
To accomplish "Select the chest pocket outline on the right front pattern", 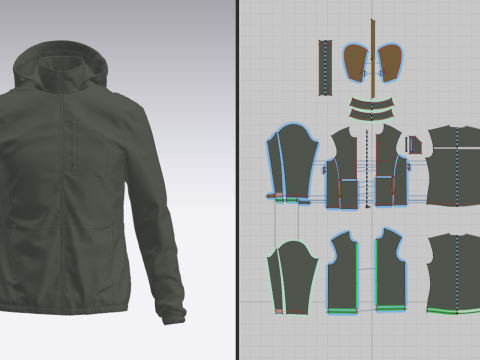I will (384, 153).
